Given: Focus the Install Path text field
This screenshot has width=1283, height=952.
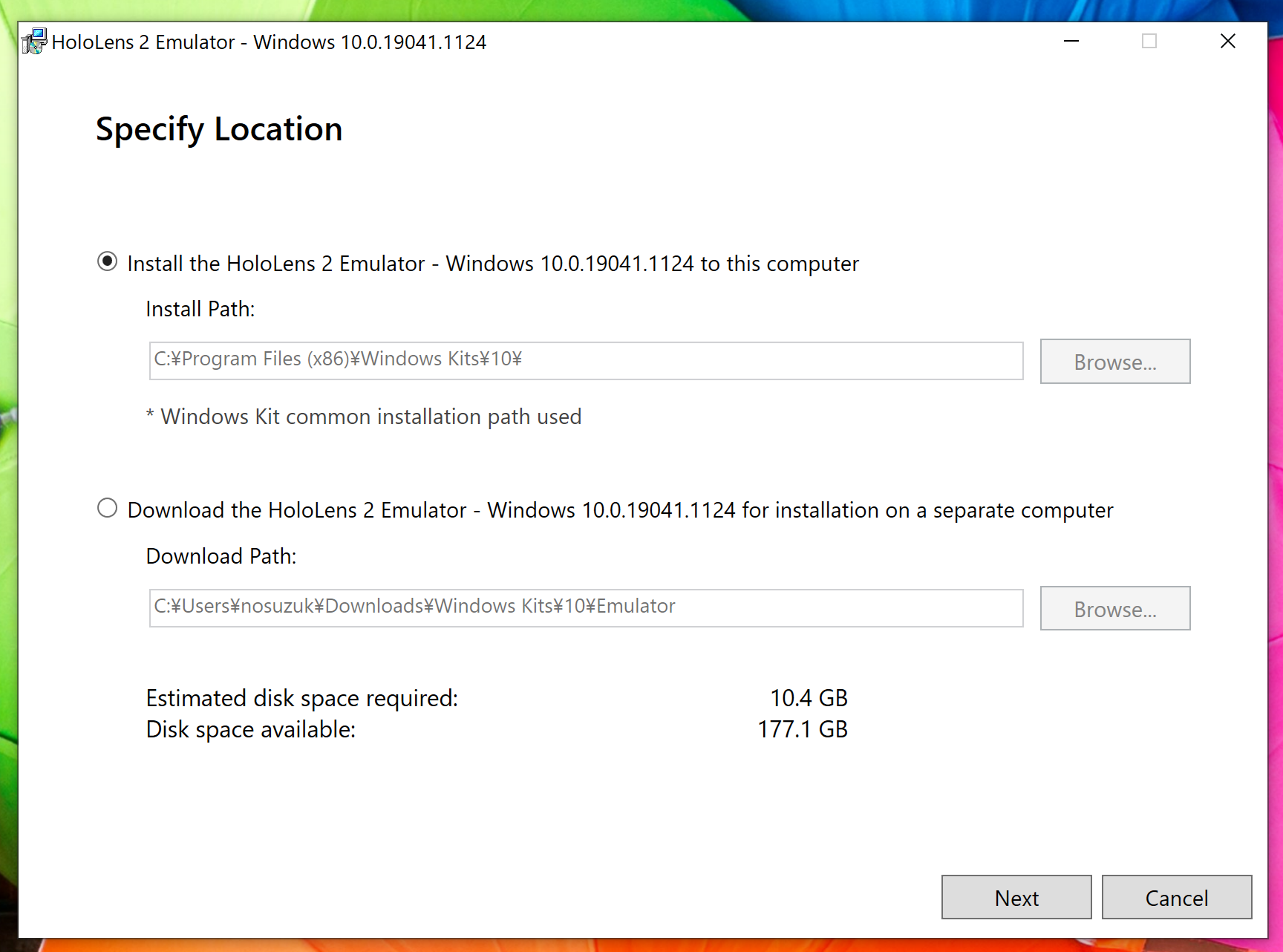Looking at the screenshot, I should [586, 361].
